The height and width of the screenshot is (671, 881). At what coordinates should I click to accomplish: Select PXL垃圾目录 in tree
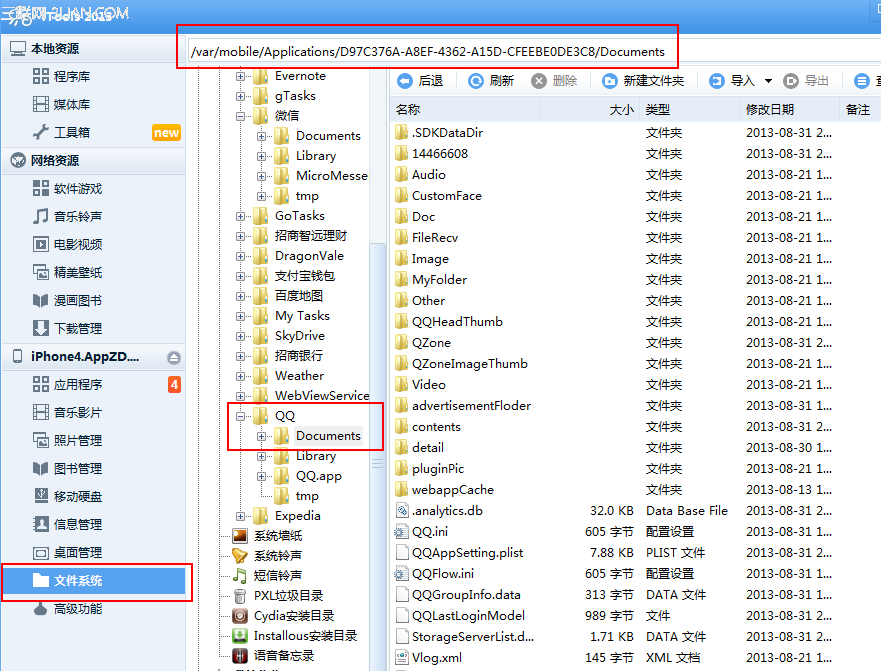[288, 596]
